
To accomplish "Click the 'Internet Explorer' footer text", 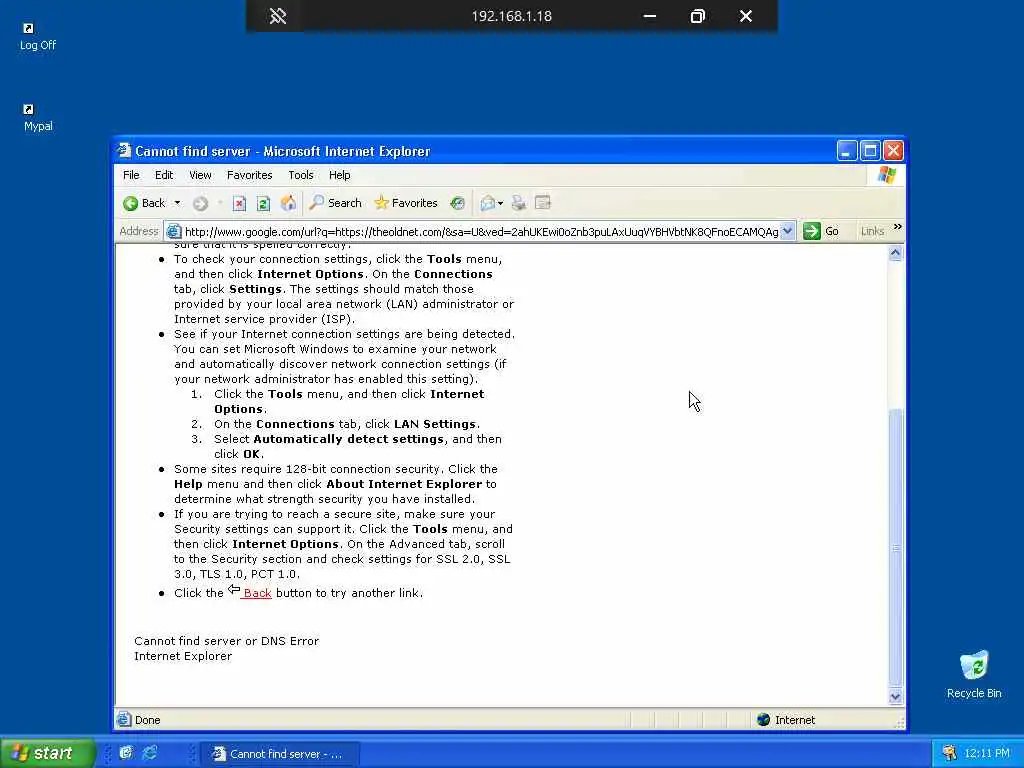I will tap(183, 656).
